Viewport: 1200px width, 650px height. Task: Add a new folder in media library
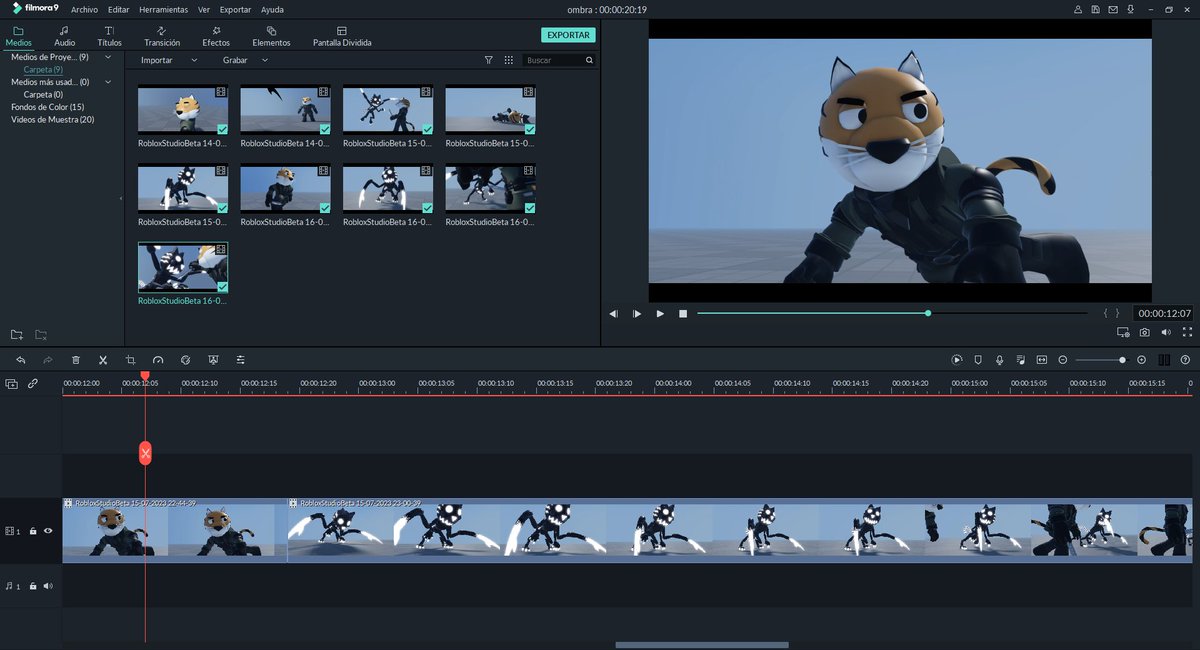coord(17,334)
